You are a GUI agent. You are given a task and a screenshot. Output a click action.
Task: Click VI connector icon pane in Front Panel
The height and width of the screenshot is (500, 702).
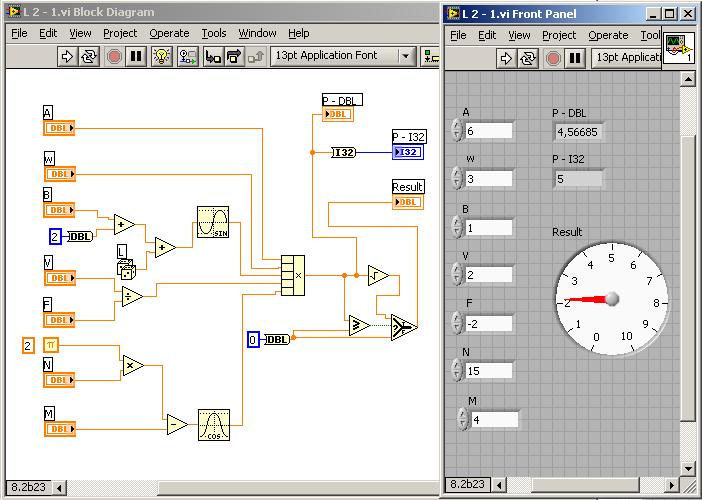click(679, 48)
